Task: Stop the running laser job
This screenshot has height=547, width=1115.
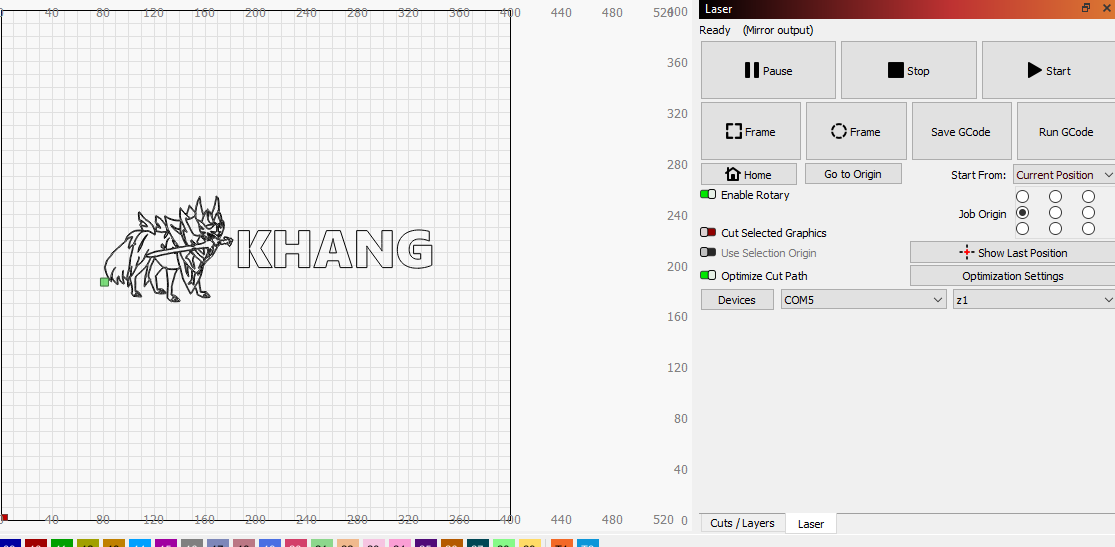Action: click(x=908, y=70)
